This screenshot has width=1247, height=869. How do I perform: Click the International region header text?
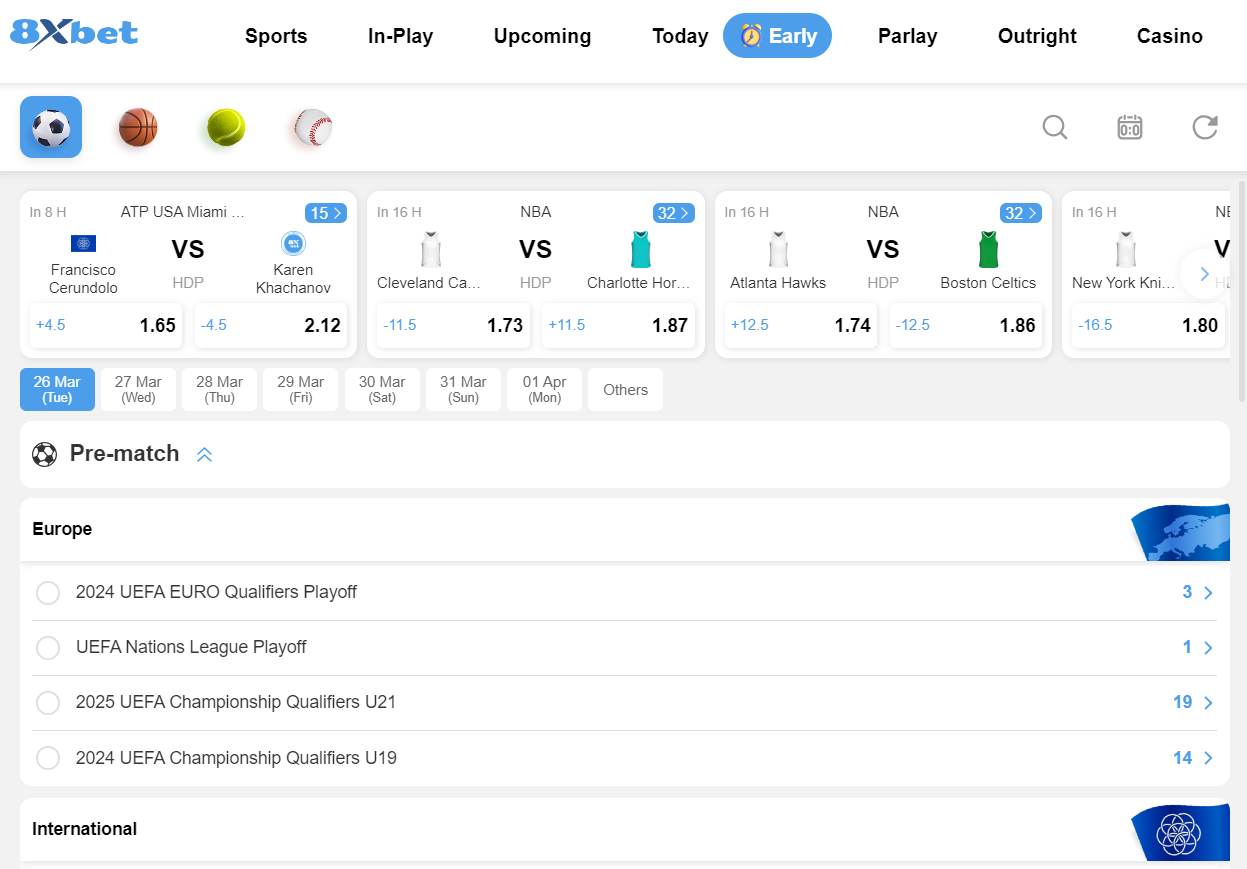point(84,829)
